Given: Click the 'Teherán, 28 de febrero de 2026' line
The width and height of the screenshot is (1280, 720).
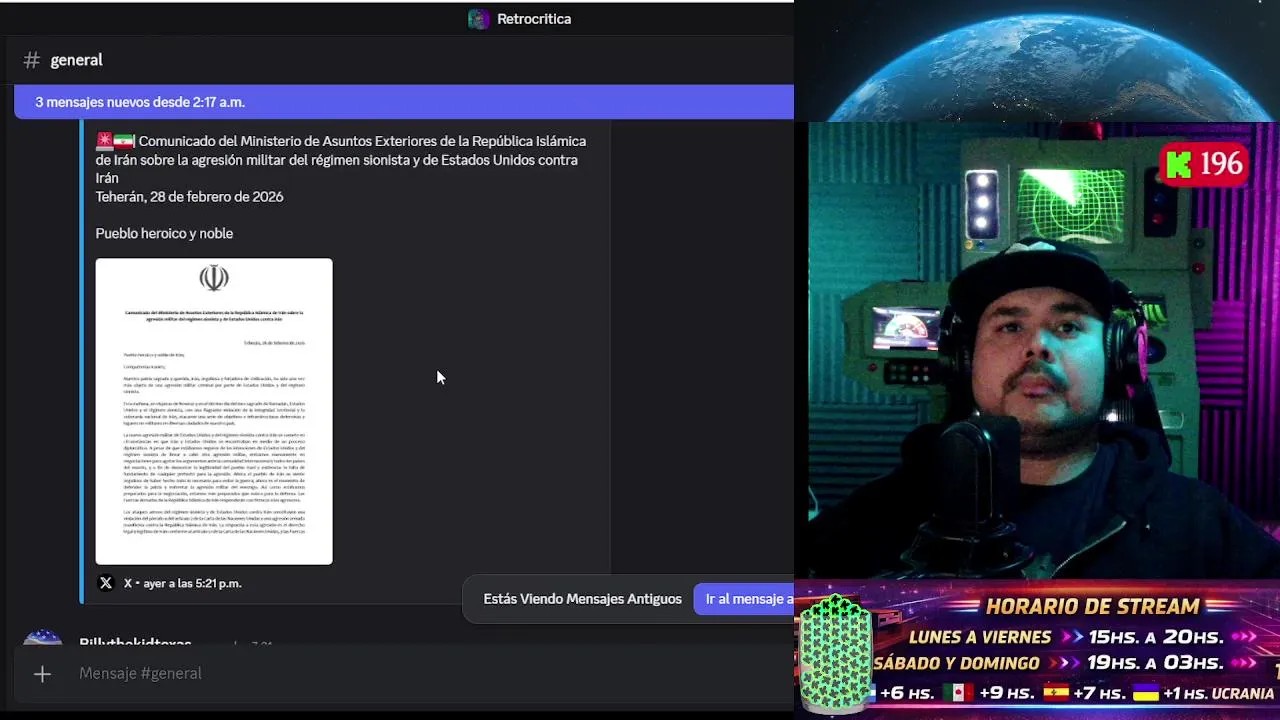Looking at the screenshot, I should coord(189,197).
